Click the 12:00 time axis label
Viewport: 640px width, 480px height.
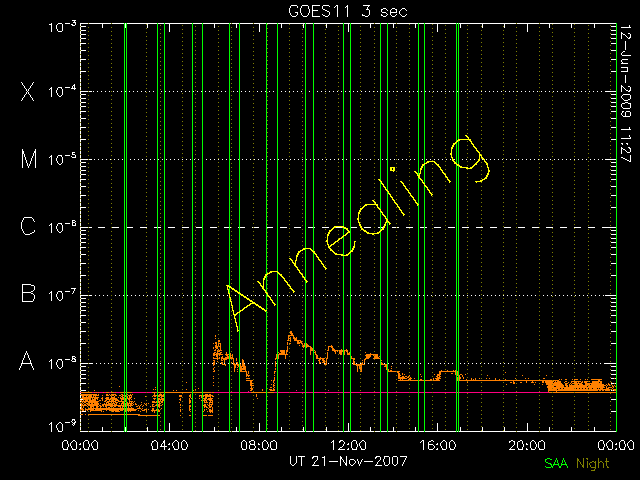coord(348,445)
